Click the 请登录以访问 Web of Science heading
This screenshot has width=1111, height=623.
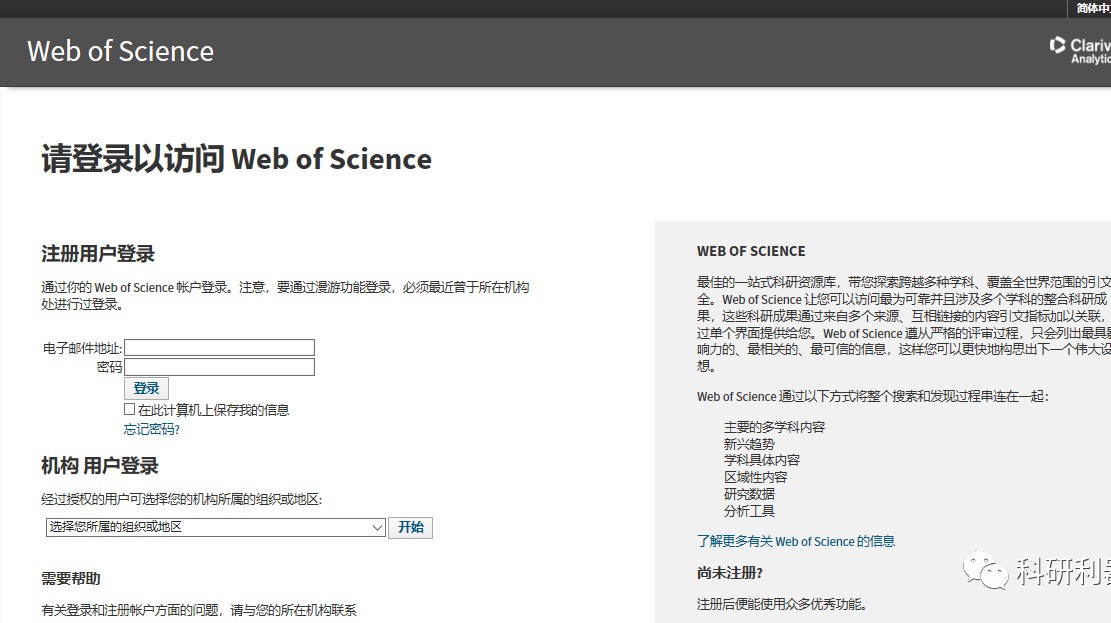[237, 158]
